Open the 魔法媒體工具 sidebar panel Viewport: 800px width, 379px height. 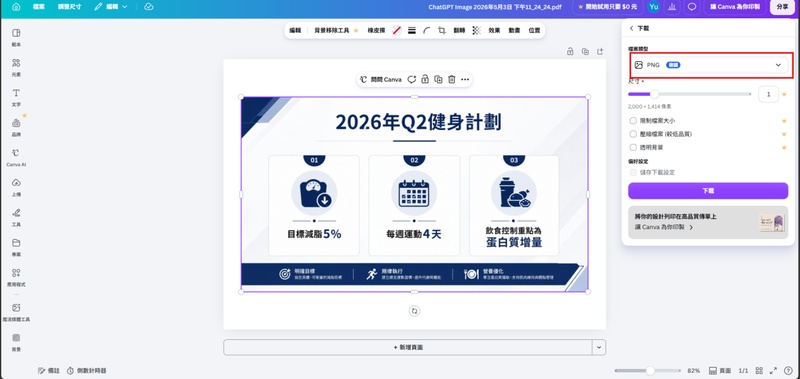pyautogui.click(x=16, y=312)
